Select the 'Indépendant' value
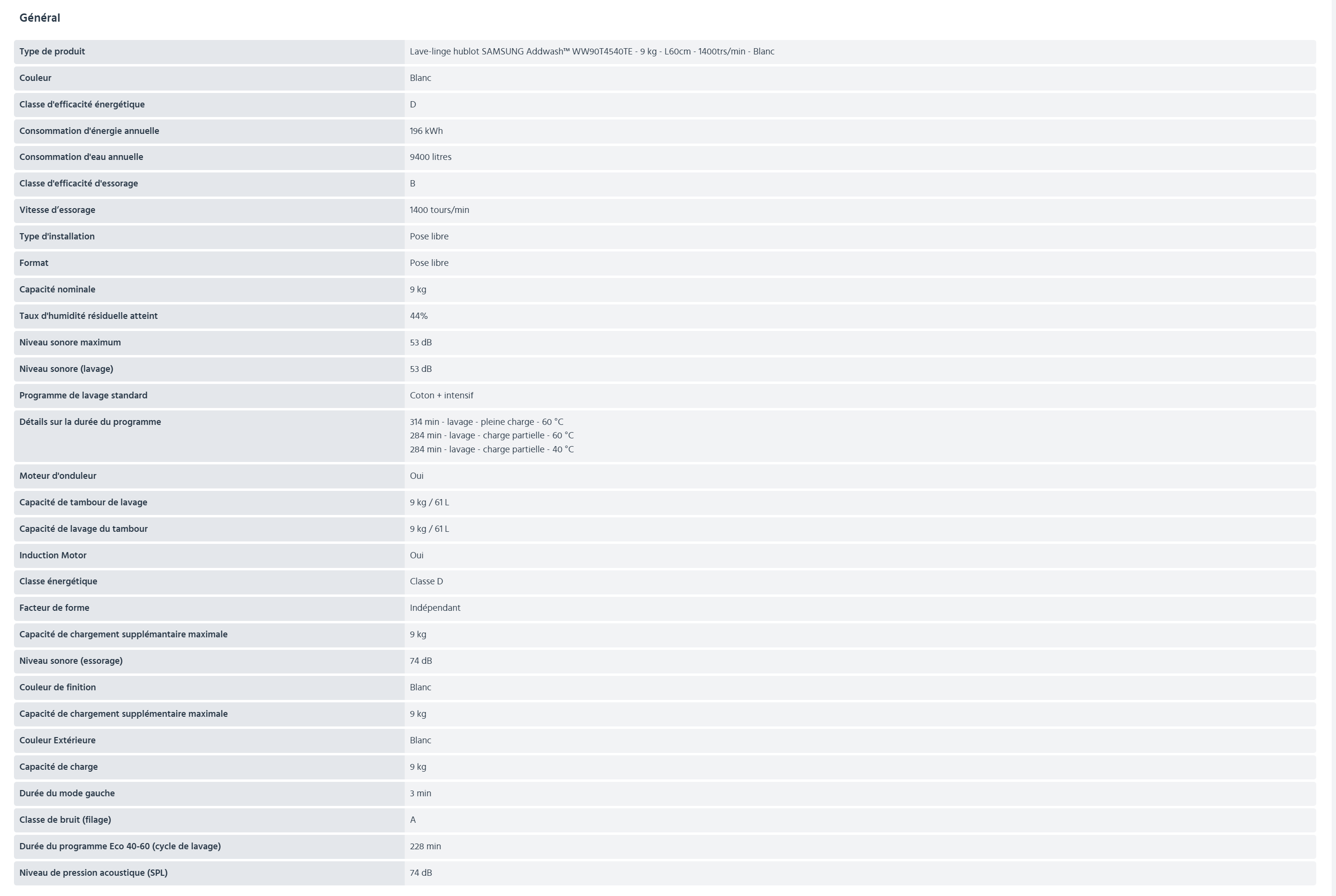This screenshot has height=896, width=1336. [x=435, y=608]
